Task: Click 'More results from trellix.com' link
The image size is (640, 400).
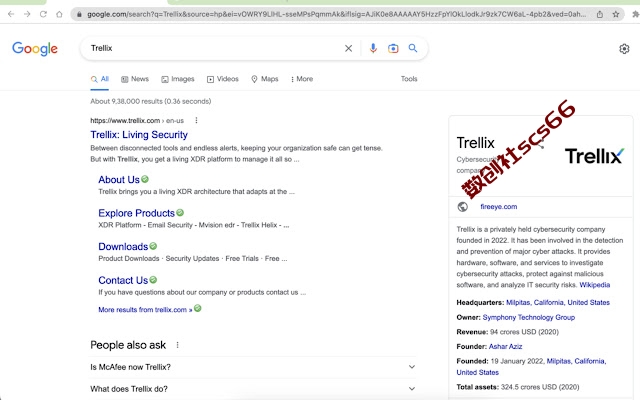Action: point(145,310)
